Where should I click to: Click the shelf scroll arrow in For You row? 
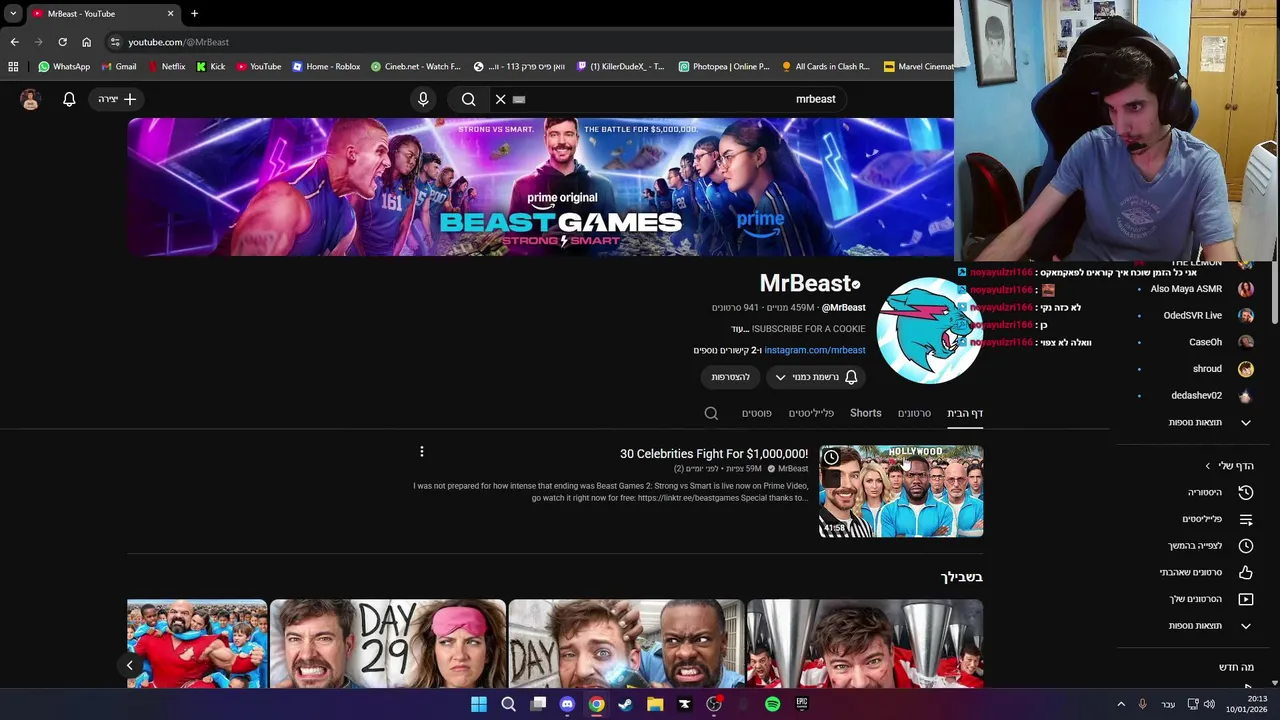(129, 665)
